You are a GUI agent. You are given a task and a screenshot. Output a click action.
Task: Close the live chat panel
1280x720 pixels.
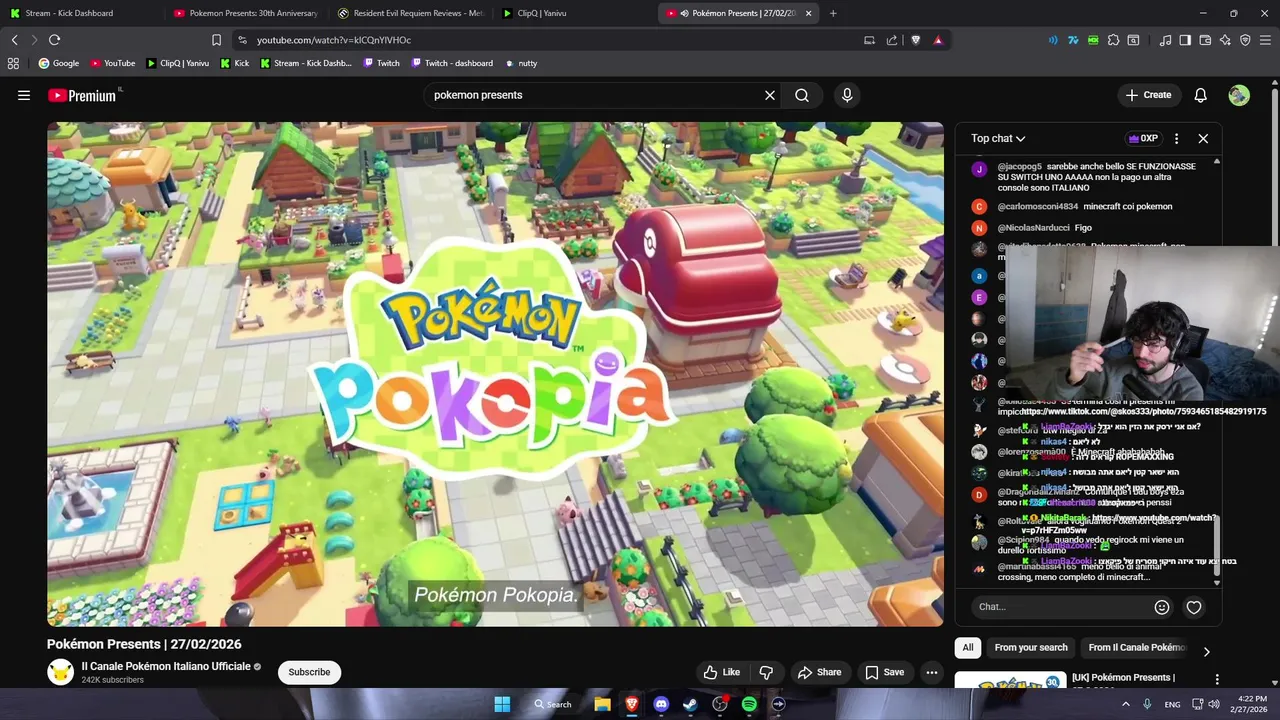[x=1203, y=139]
